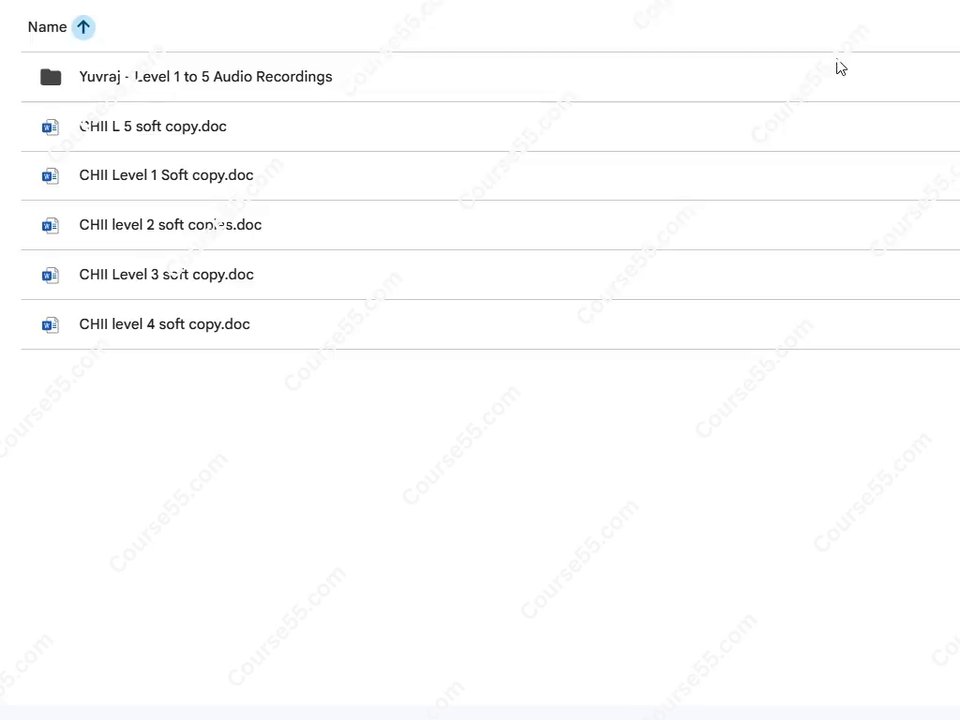This screenshot has width=960, height=720.
Task: Sort by the Name column header
Action: click(47, 27)
